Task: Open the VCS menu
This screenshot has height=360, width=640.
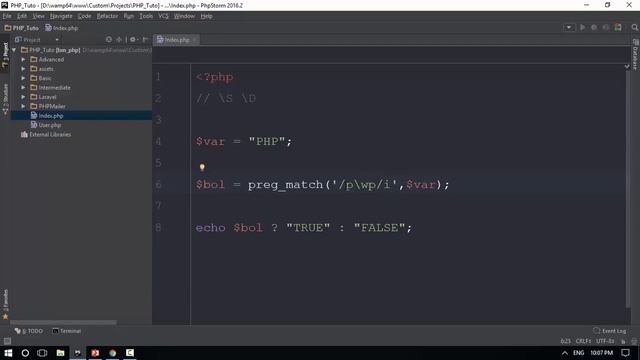Action: tap(163, 16)
